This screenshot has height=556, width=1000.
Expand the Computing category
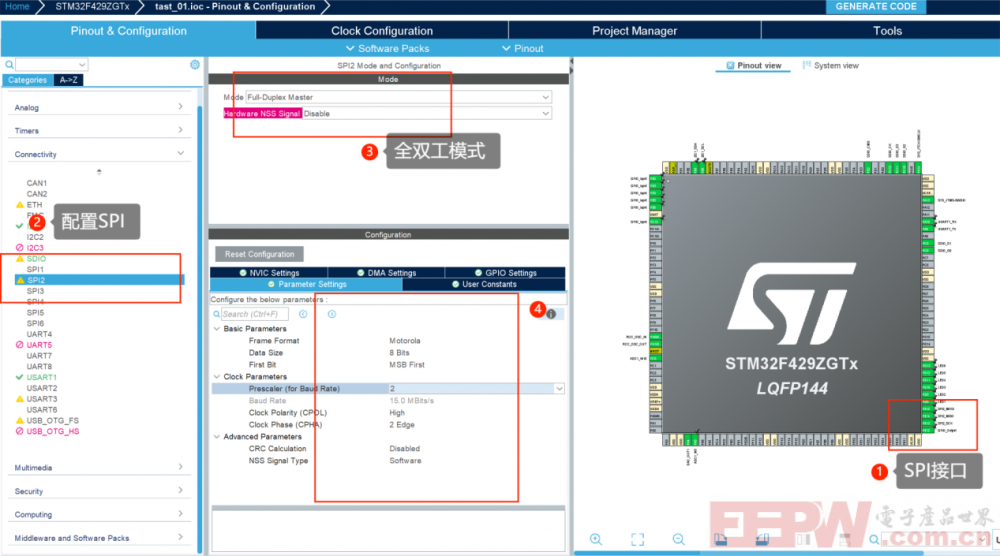coord(99,515)
